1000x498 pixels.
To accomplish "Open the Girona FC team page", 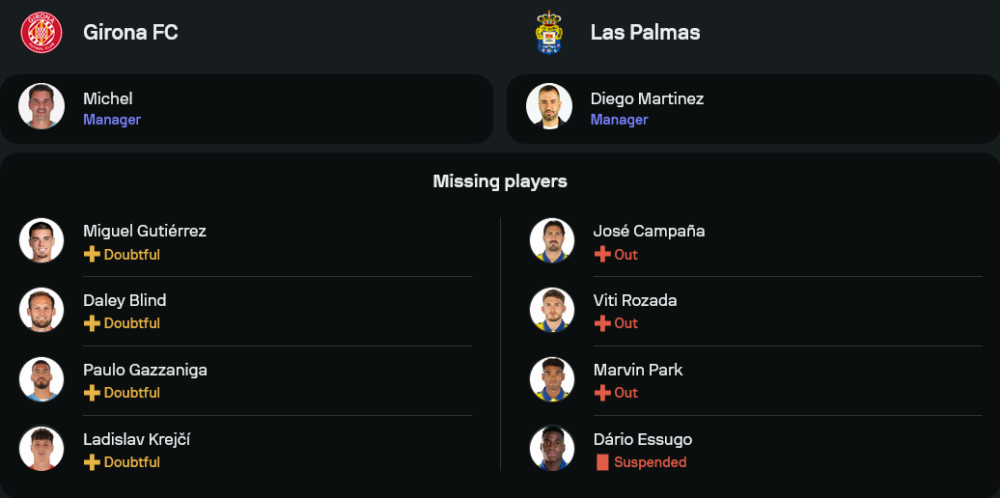I will 130,32.
